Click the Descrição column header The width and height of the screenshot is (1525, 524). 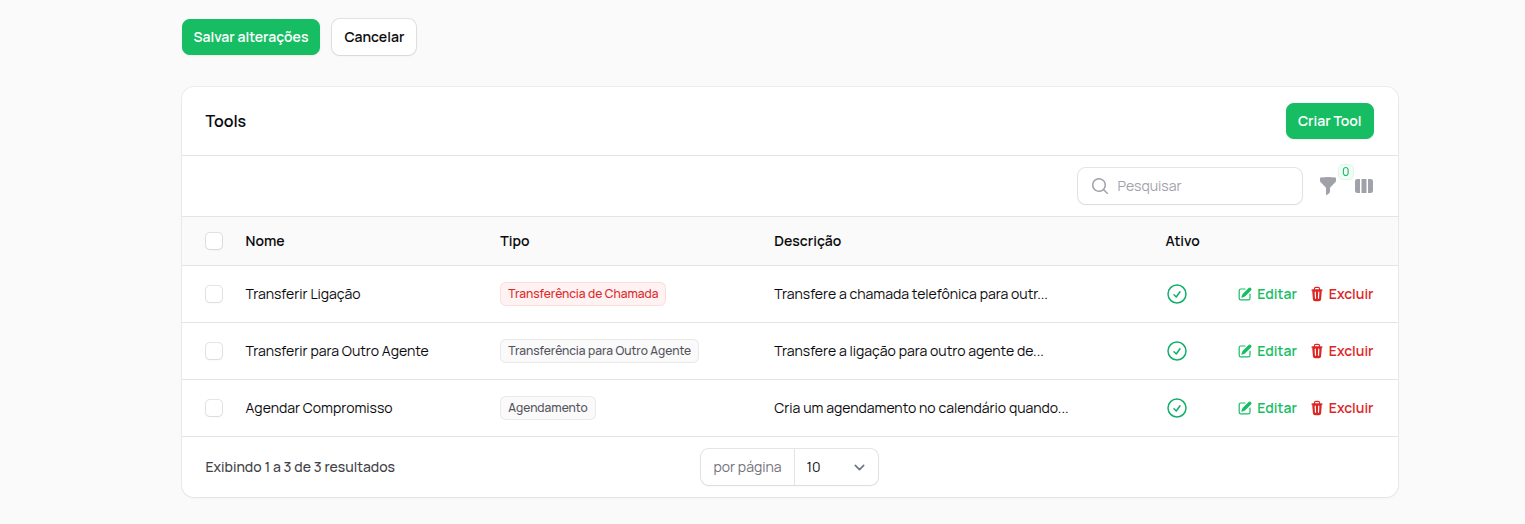click(x=807, y=241)
